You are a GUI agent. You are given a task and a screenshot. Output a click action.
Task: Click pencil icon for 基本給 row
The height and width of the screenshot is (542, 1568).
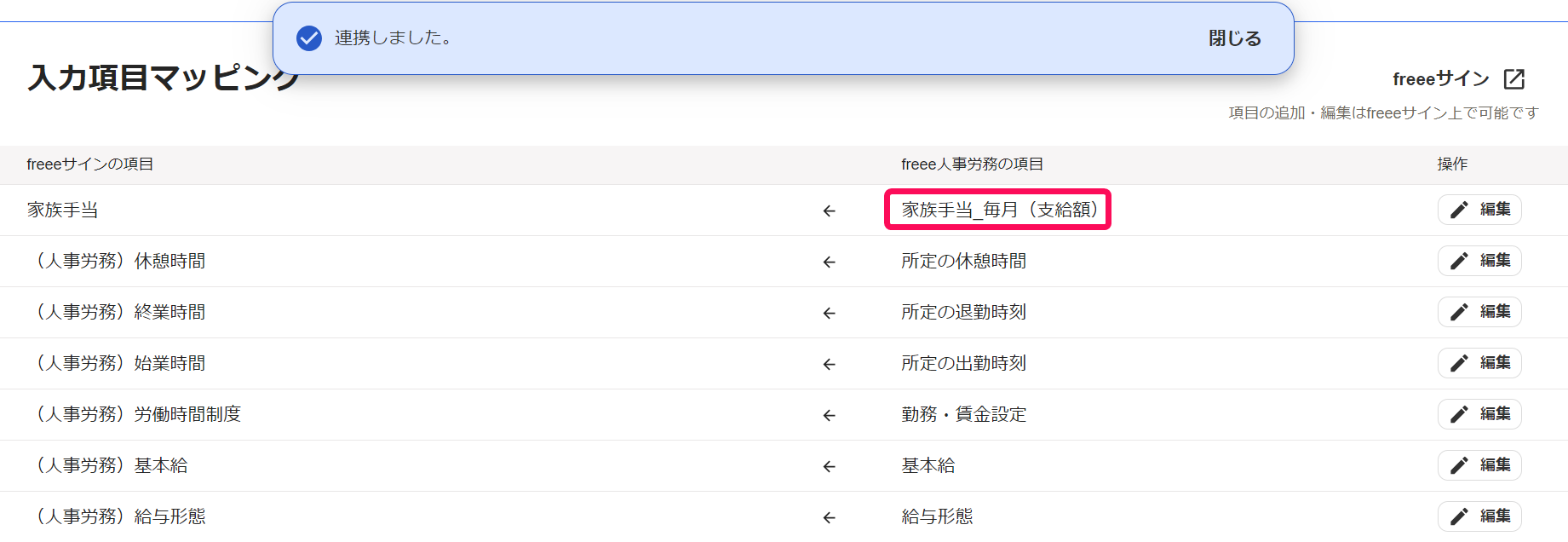coord(1459,465)
